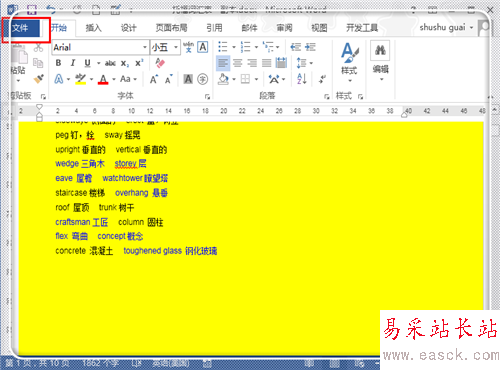Open the 编辑 editing binoculars button
500x370 pixels.
pos(380,62)
